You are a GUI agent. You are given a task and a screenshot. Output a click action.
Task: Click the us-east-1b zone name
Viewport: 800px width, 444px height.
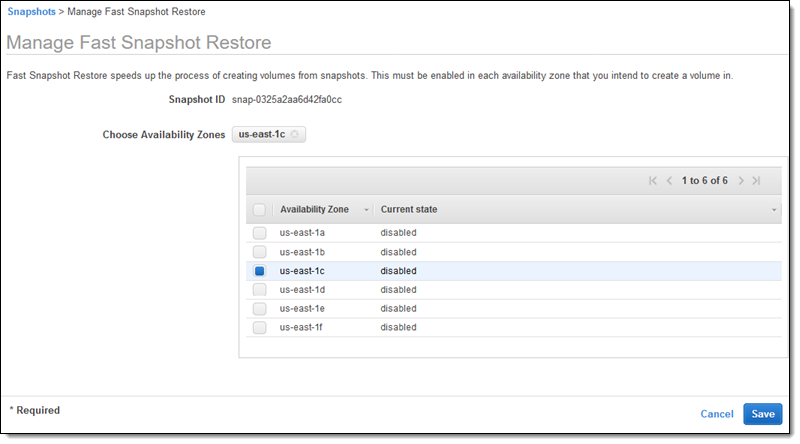pyautogui.click(x=301, y=252)
